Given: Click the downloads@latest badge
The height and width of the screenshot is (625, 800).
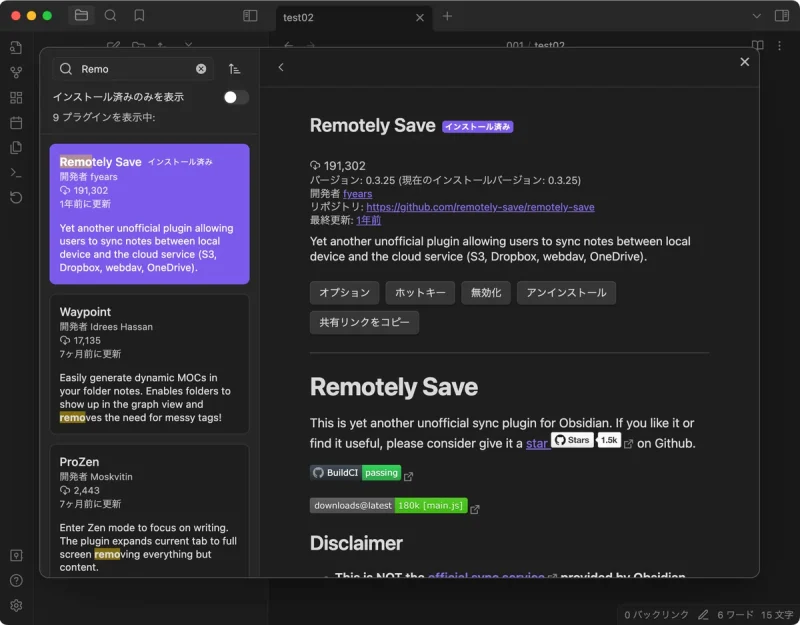Looking at the screenshot, I should click(388, 506).
